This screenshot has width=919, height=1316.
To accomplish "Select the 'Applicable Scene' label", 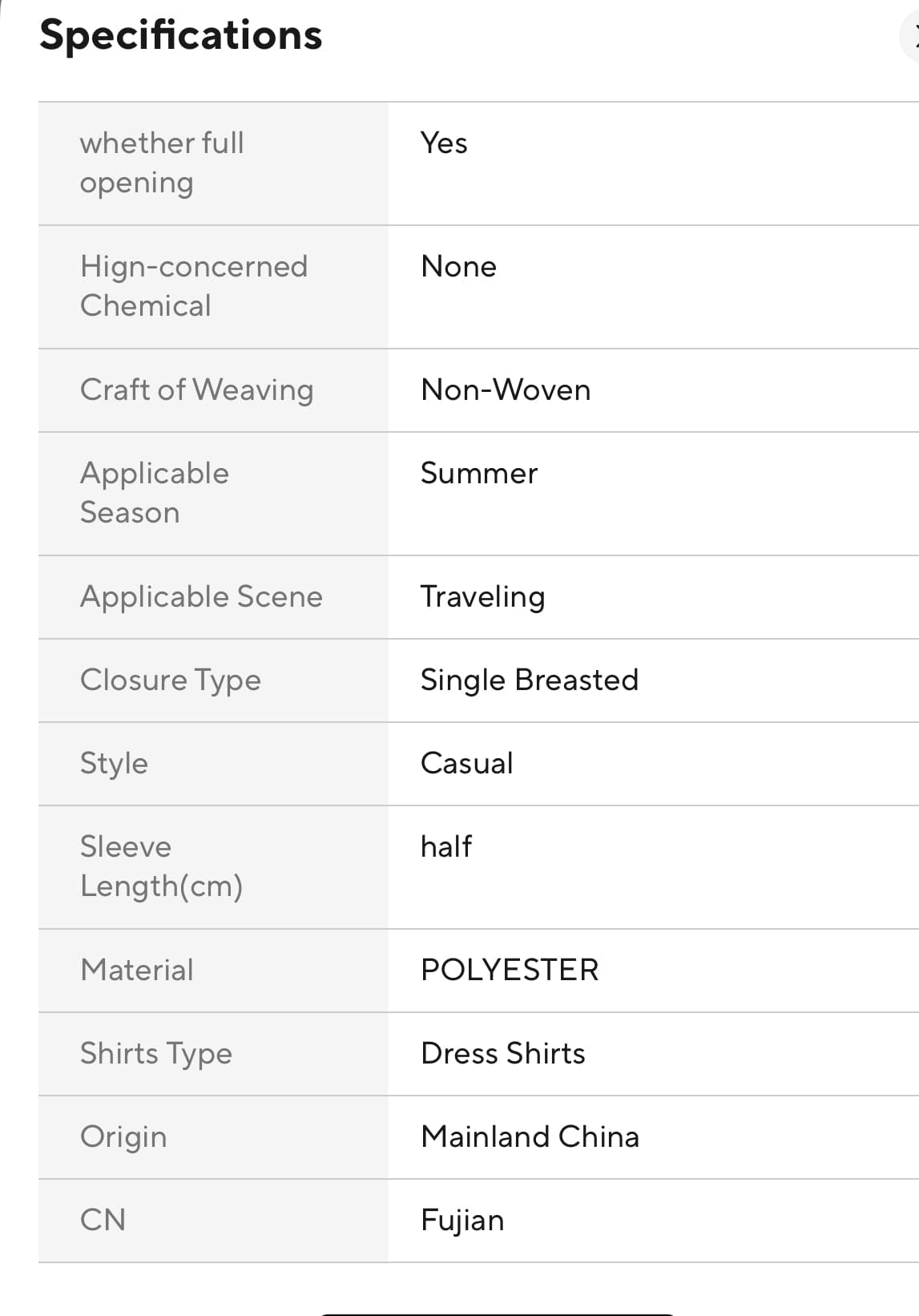I will (x=201, y=597).
